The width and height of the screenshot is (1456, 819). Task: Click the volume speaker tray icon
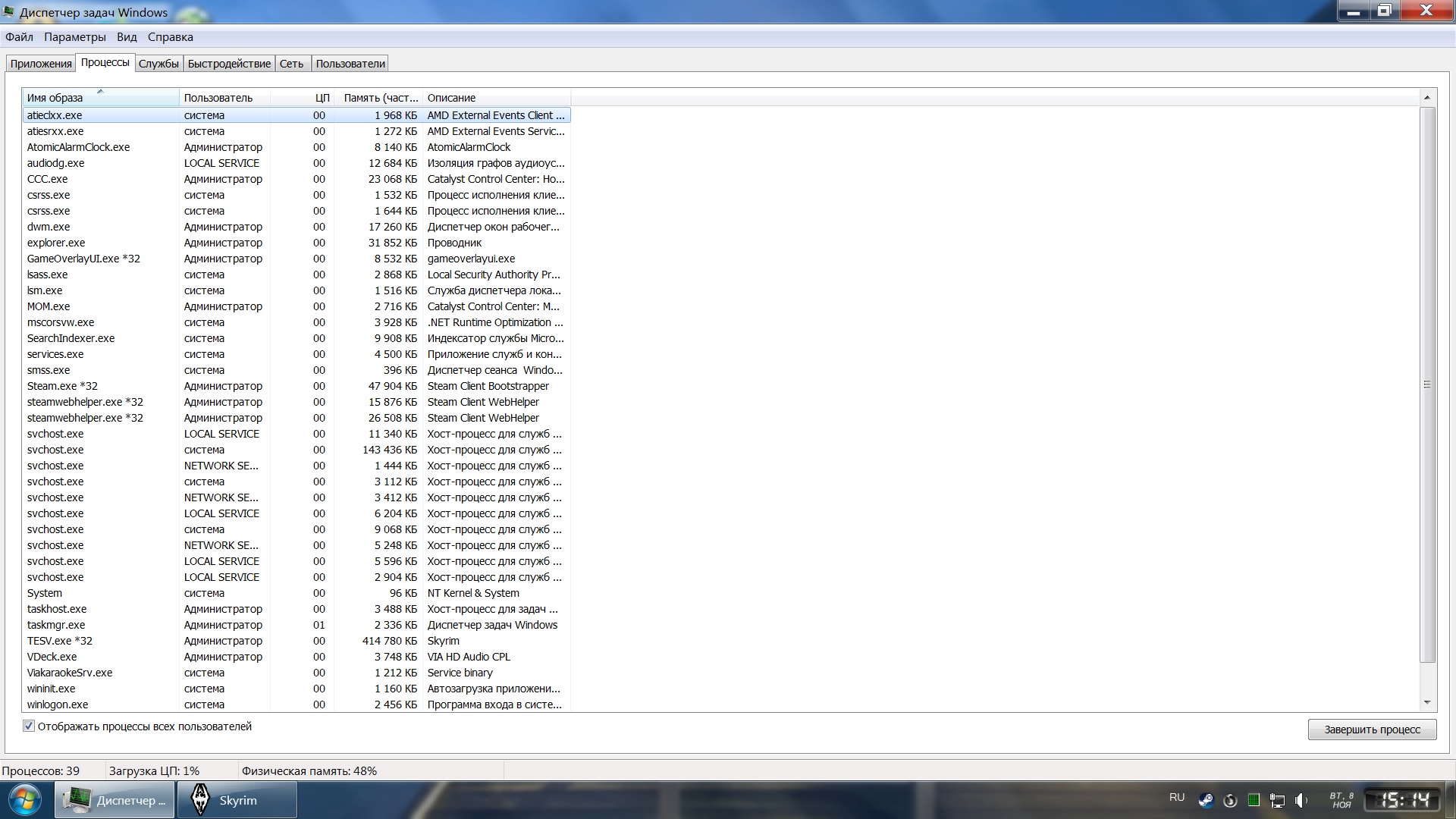pos(1301,800)
